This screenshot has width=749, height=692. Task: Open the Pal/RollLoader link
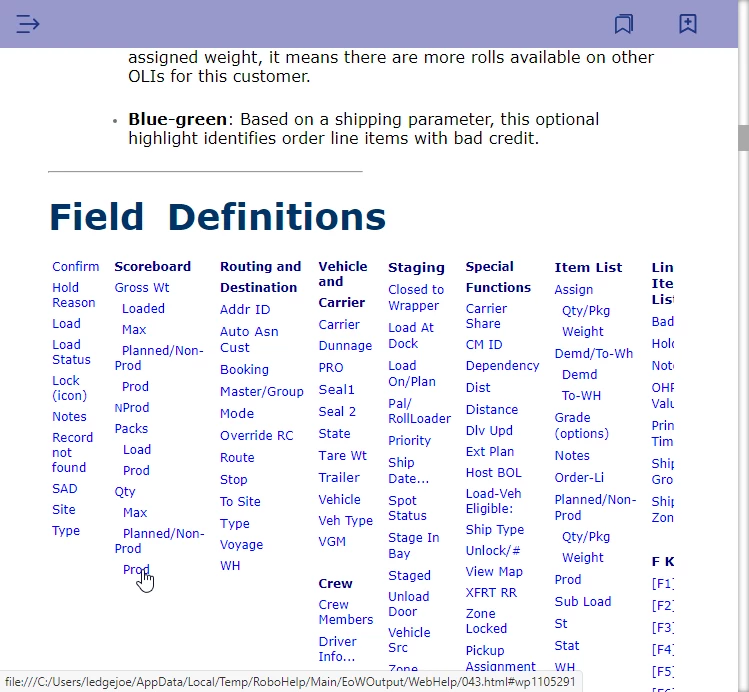[x=419, y=411]
